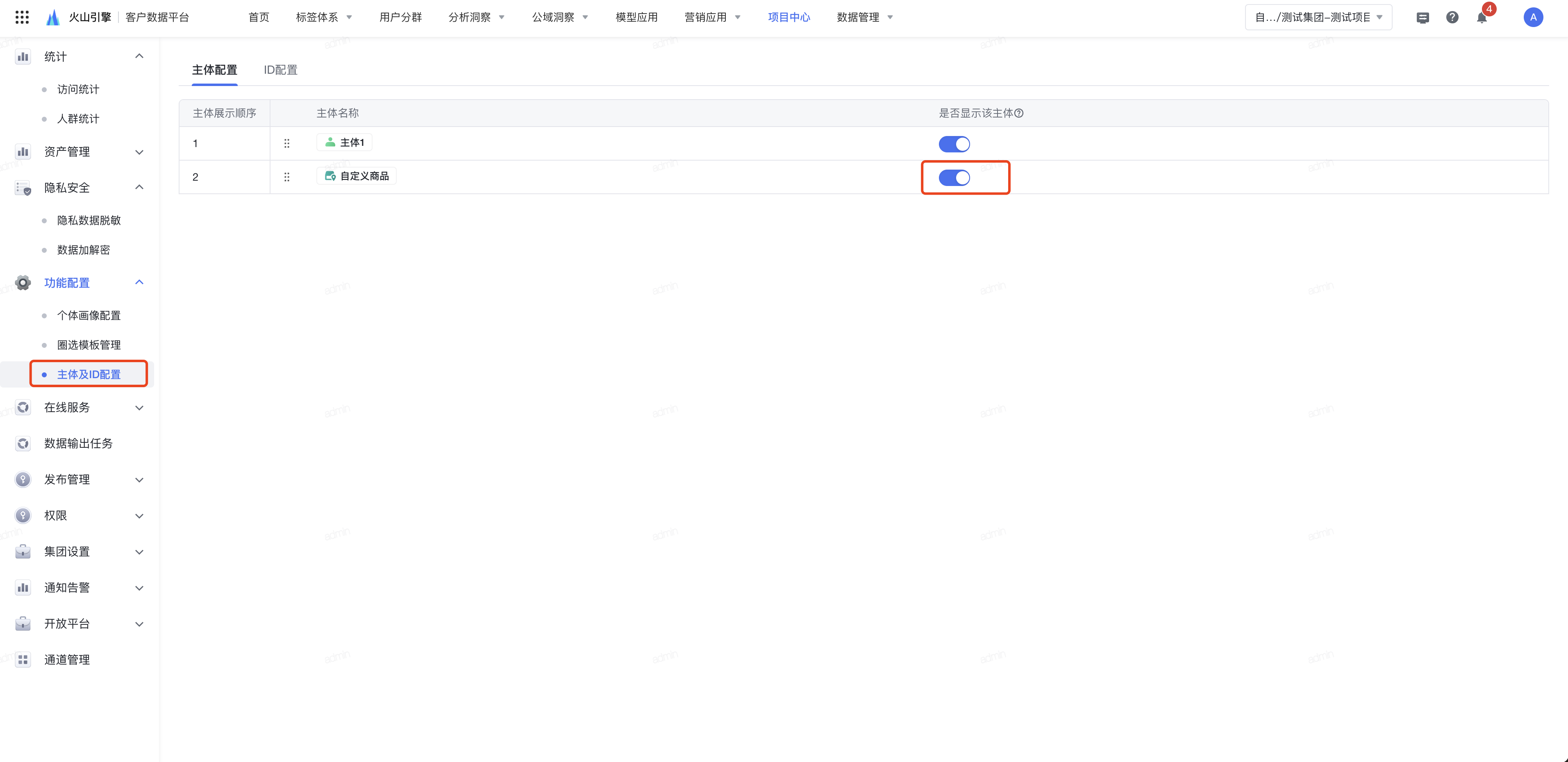The width and height of the screenshot is (1568, 762).
Task: Open the 标签体系 menu dropdown
Action: click(324, 17)
